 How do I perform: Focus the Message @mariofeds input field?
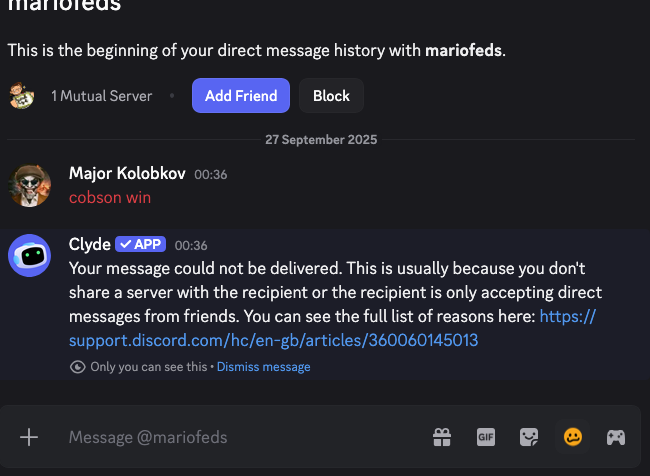[x=240, y=437]
